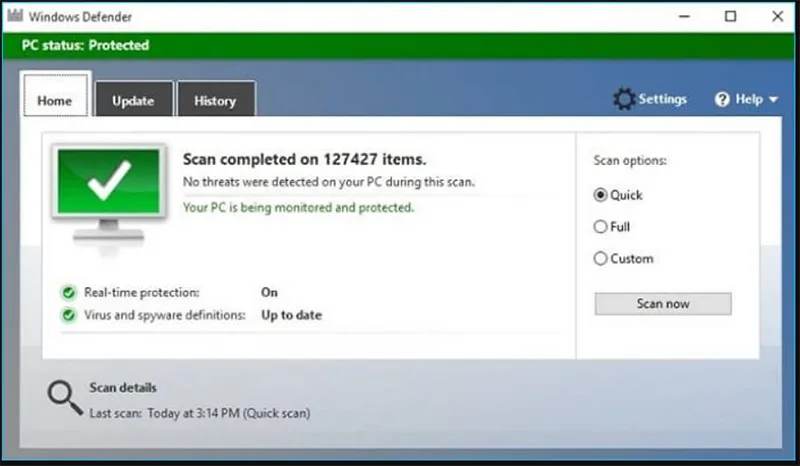Open Settings via the gear icon
This screenshot has width=800, height=466.
point(624,99)
